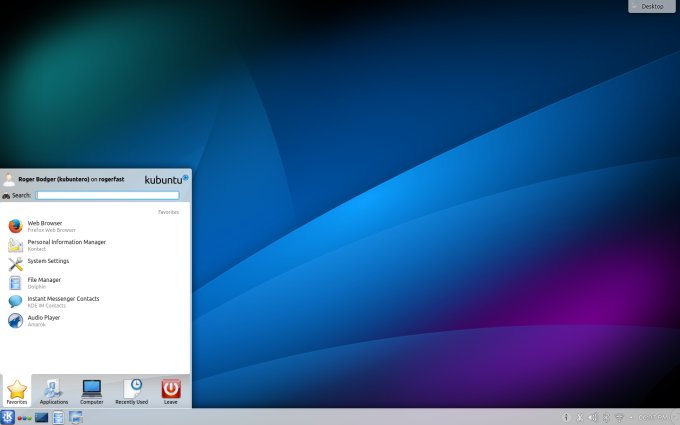Click the binoculars icon beside Search
This screenshot has width=680, height=425.
(6, 196)
